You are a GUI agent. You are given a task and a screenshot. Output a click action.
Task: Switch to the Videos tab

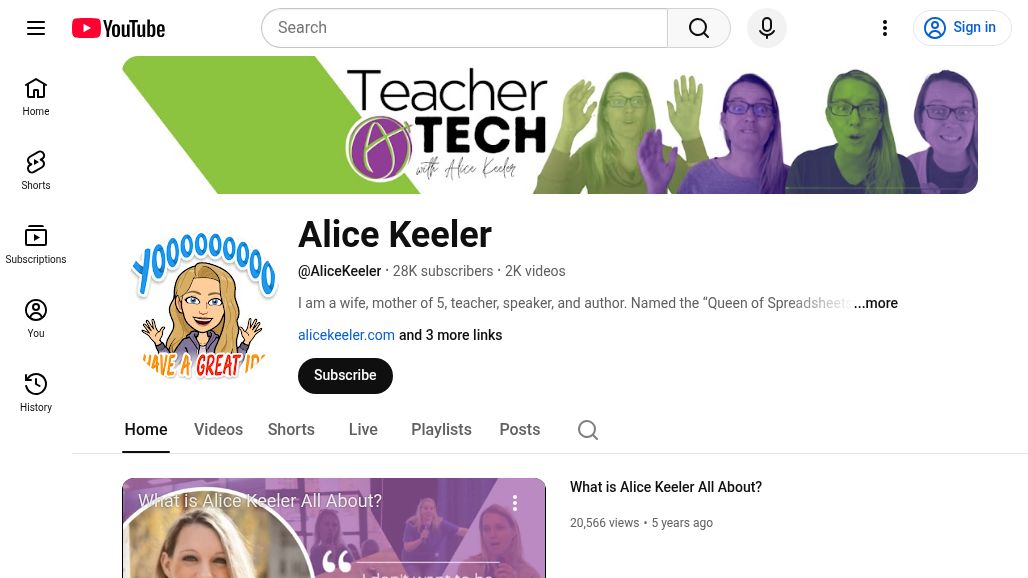(x=218, y=430)
